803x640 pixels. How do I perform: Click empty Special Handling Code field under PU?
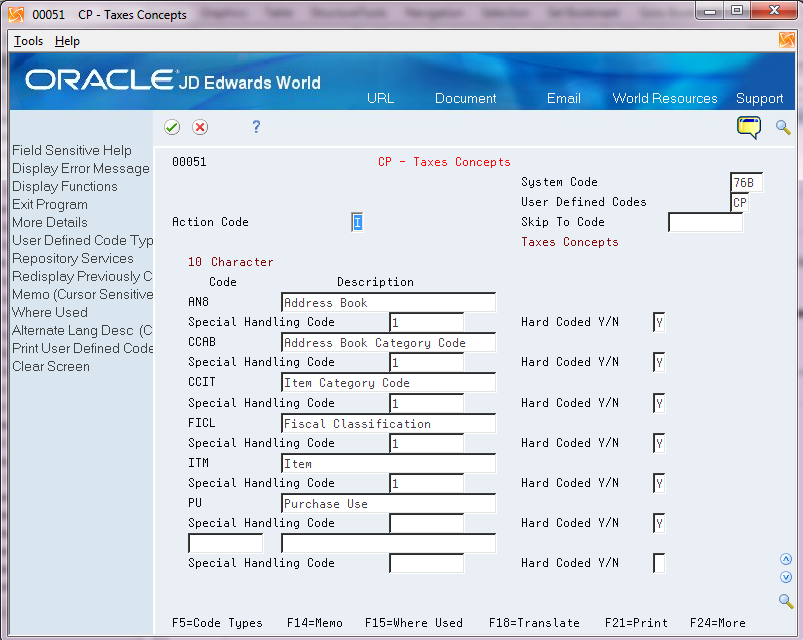pos(427,523)
